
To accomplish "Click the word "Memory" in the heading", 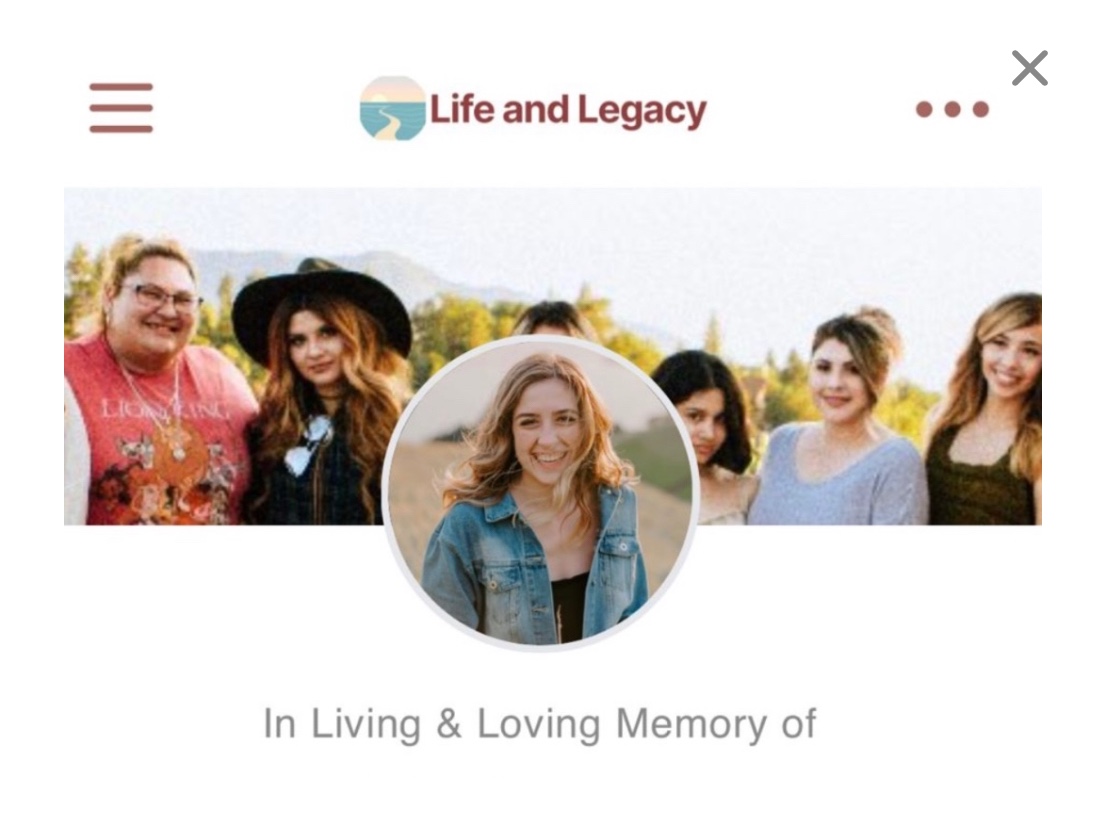I will [x=691, y=724].
